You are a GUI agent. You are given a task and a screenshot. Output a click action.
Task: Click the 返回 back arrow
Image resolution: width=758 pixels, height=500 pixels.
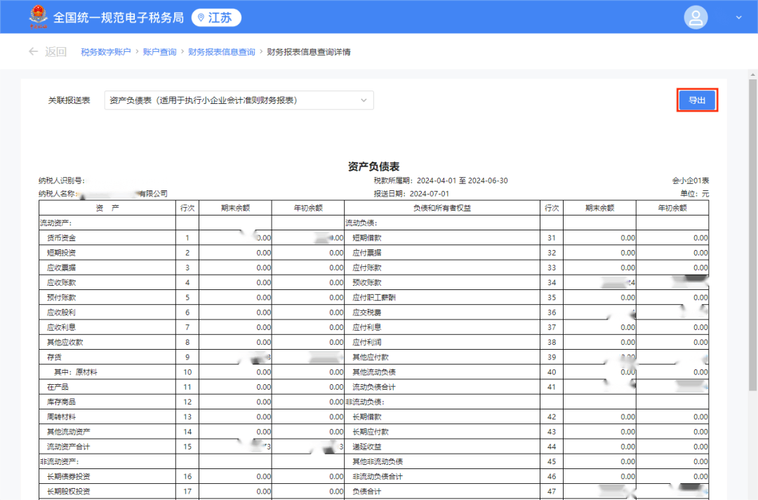click(x=33, y=51)
